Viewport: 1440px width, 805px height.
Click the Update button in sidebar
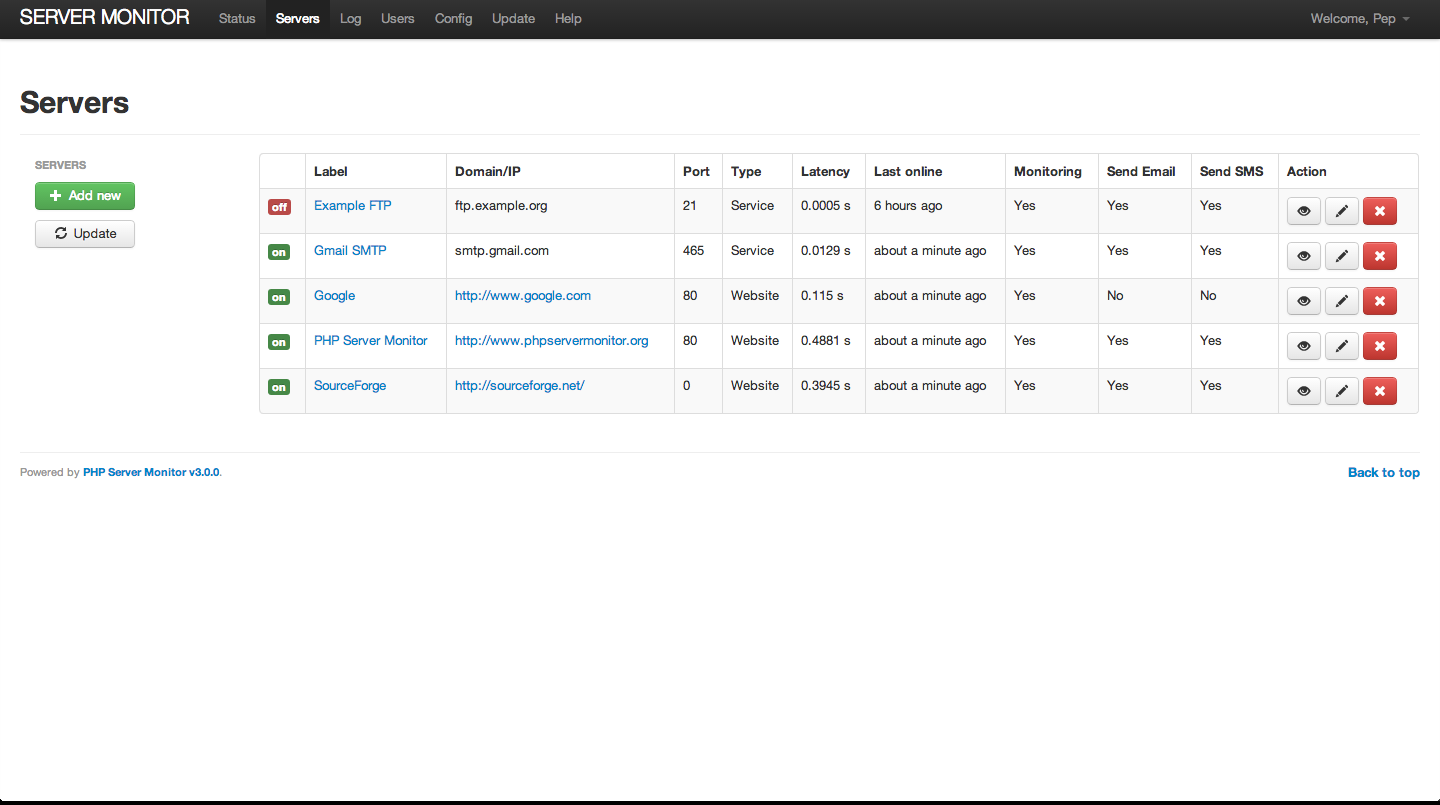85,234
